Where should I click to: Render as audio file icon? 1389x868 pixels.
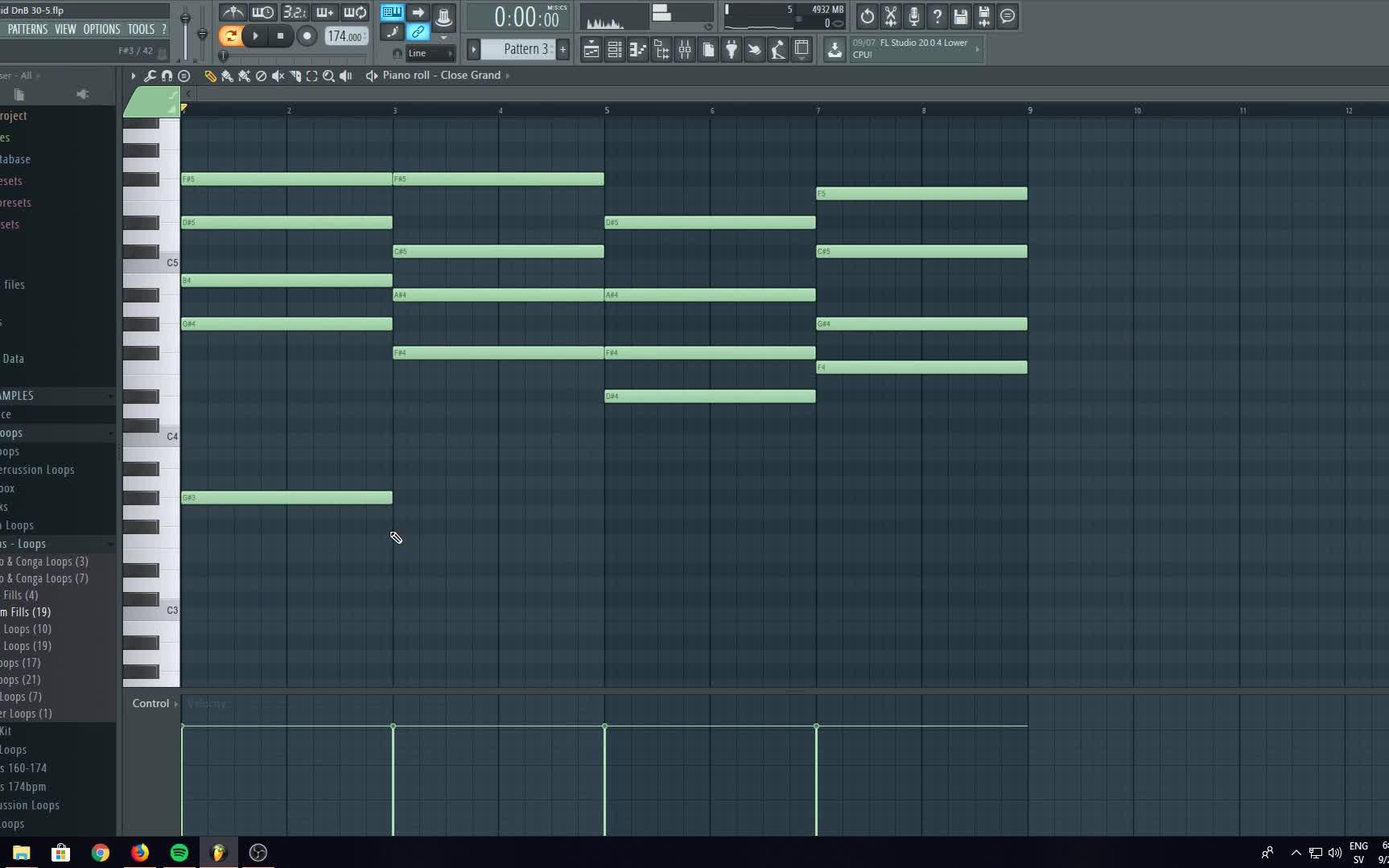[984, 16]
